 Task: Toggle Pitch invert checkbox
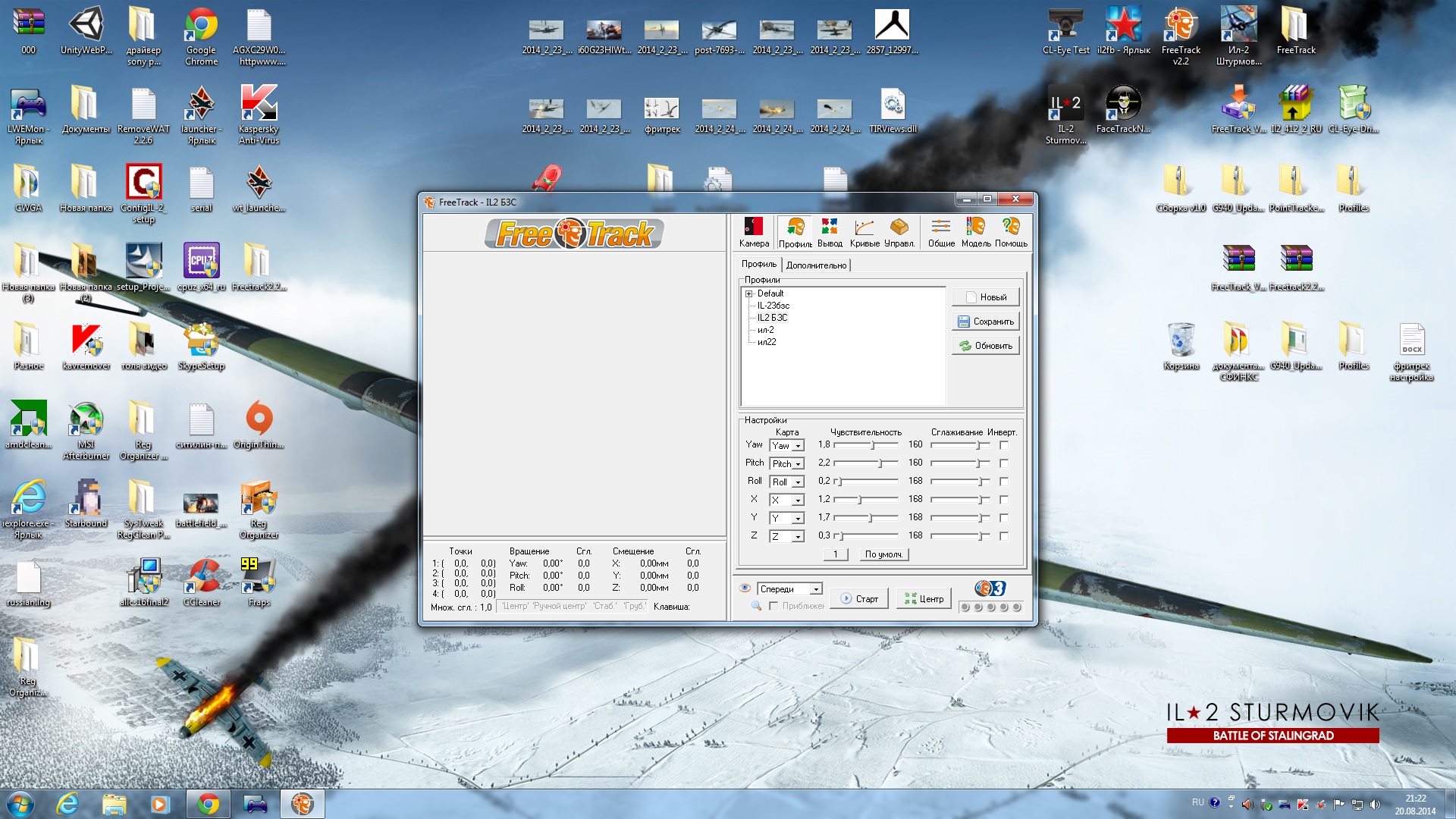(x=1004, y=463)
